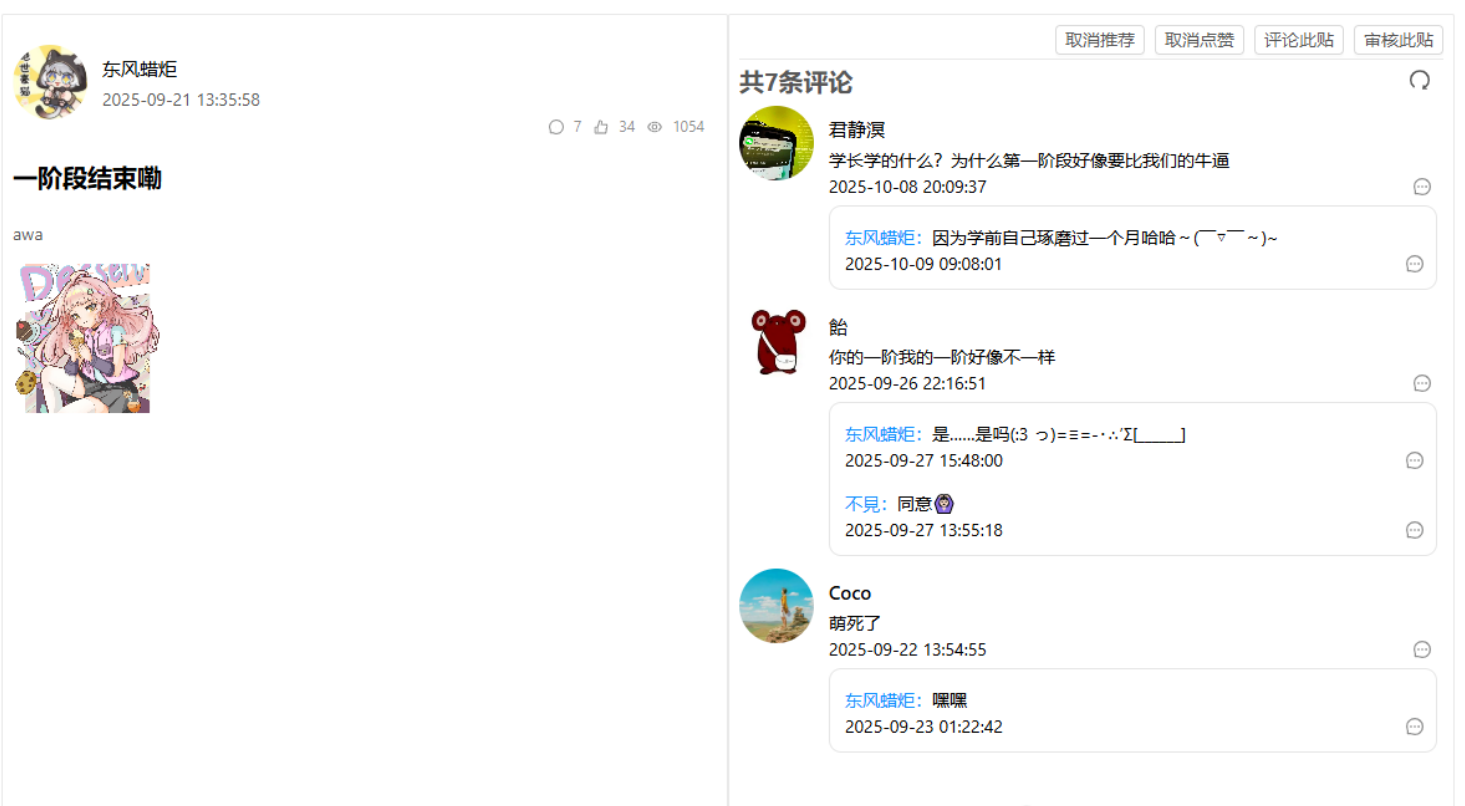Click the refresh comments icon
The height and width of the screenshot is (806, 1465).
pyautogui.click(x=1419, y=81)
